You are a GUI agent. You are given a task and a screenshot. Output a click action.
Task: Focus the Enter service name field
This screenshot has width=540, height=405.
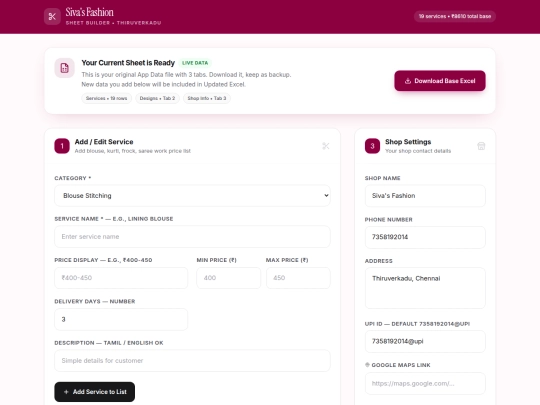coord(192,237)
